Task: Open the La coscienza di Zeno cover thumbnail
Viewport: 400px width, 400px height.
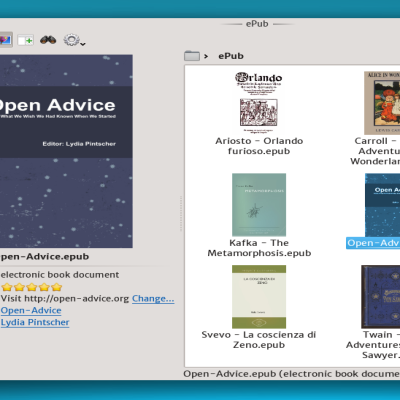Action: click(x=259, y=297)
